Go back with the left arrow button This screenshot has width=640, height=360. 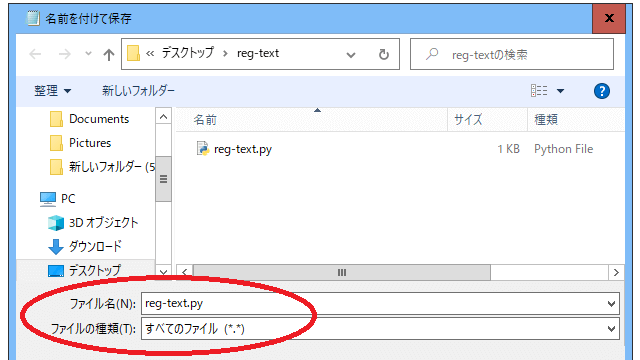36,54
